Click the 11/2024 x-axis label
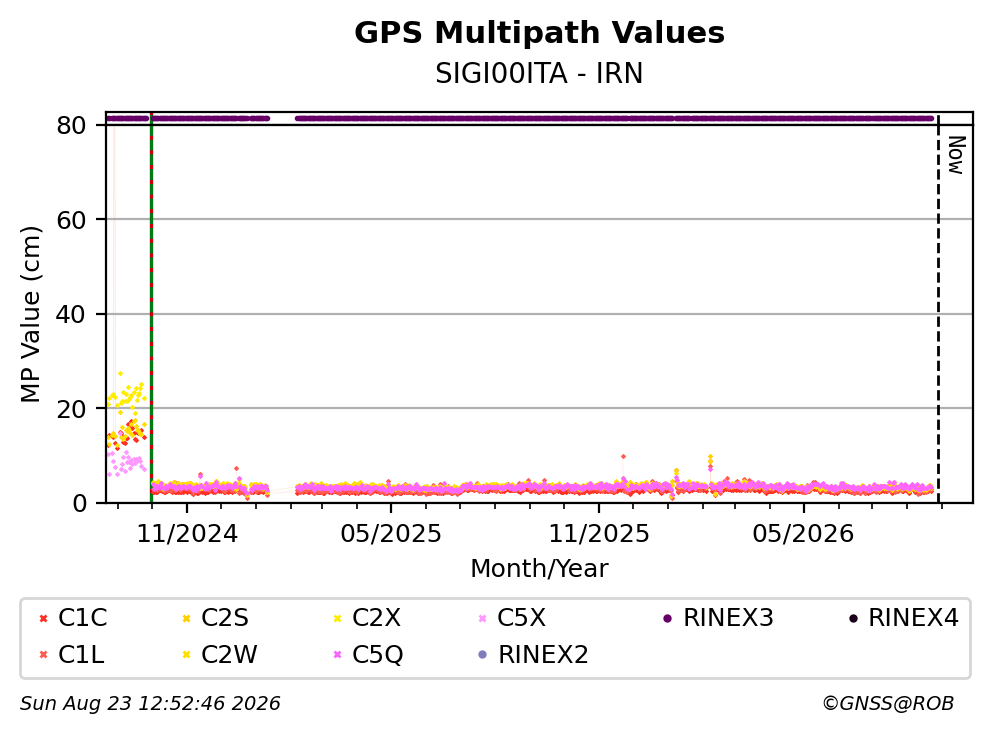The height and width of the screenshot is (734, 993). point(187,534)
